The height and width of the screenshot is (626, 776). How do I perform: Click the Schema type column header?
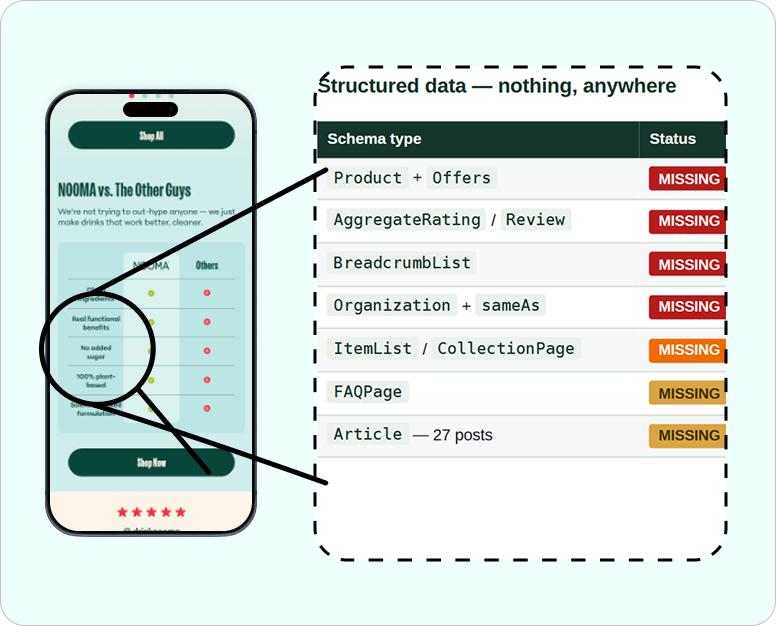click(x=374, y=139)
